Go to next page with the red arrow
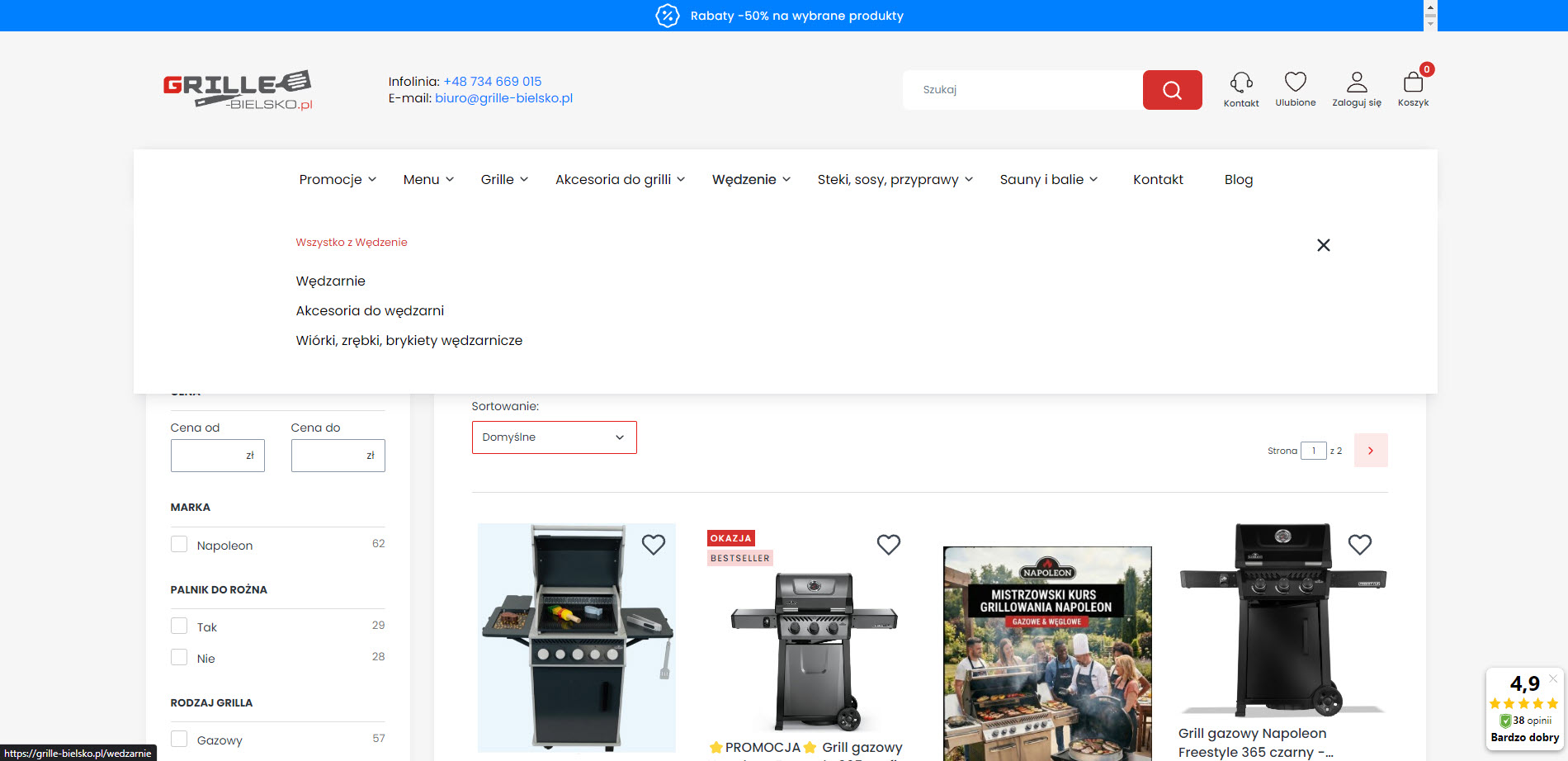The image size is (1568, 761). coord(1371,451)
